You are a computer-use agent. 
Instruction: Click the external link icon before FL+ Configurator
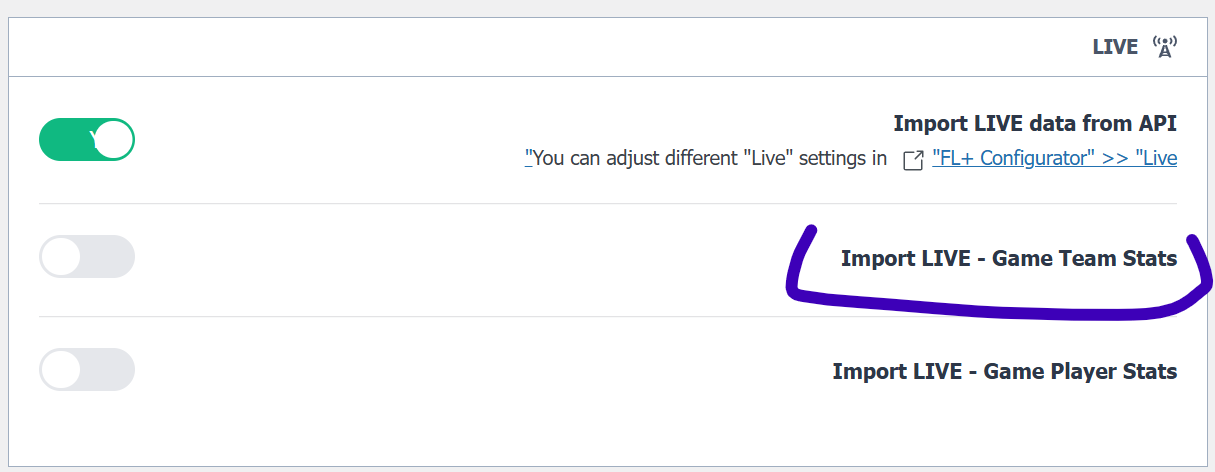912,160
